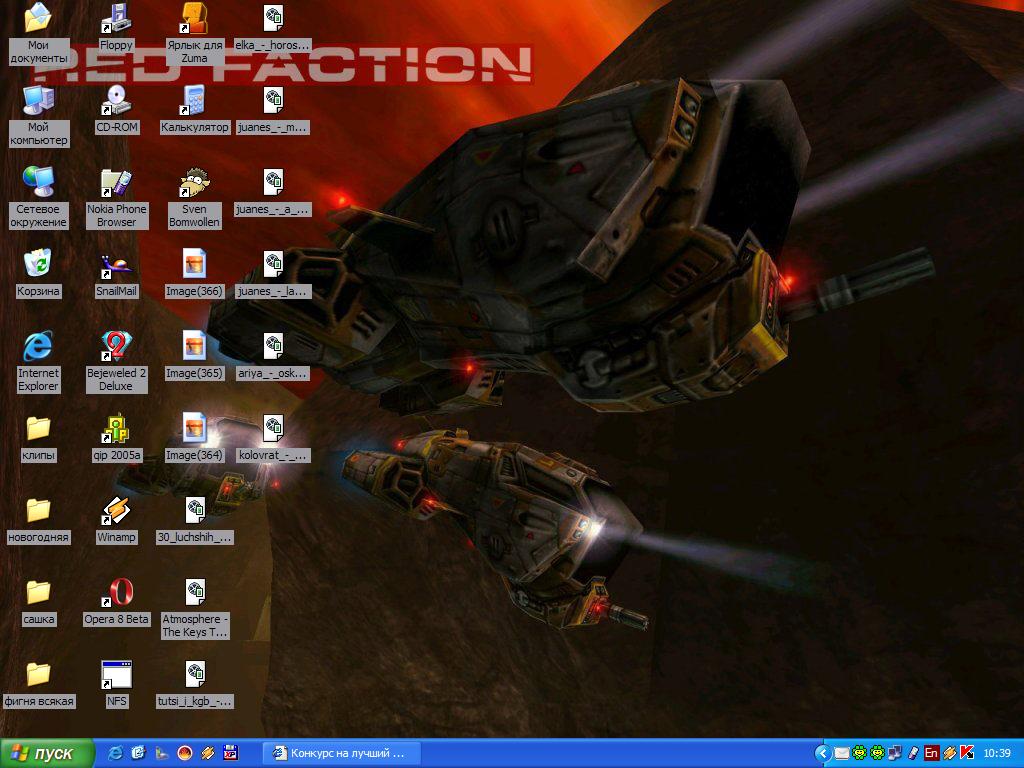This screenshot has height=768, width=1024.
Task: Open the network connection tray icon
Action: (895, 753)
